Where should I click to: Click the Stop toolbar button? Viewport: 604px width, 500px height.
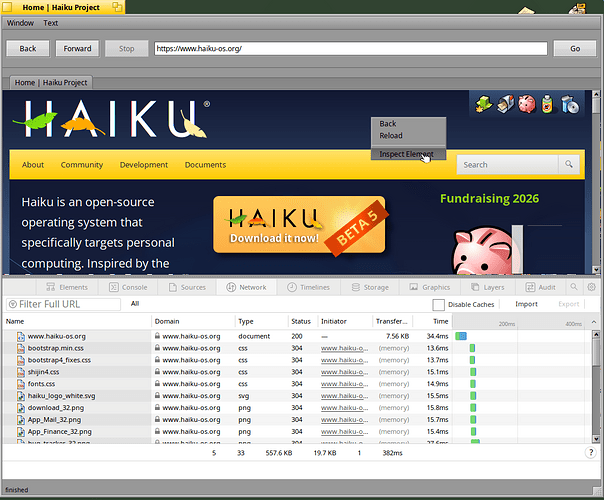[x=126, y=49]
